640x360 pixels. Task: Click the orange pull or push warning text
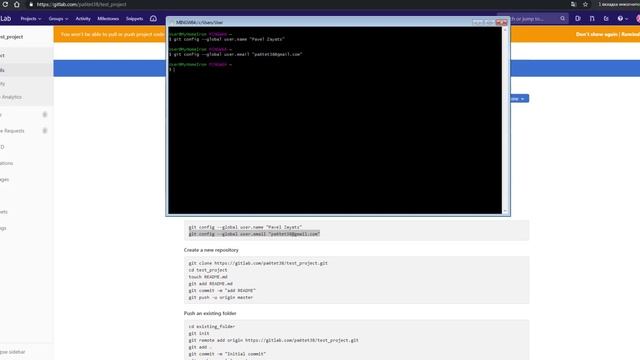point(113,34)
